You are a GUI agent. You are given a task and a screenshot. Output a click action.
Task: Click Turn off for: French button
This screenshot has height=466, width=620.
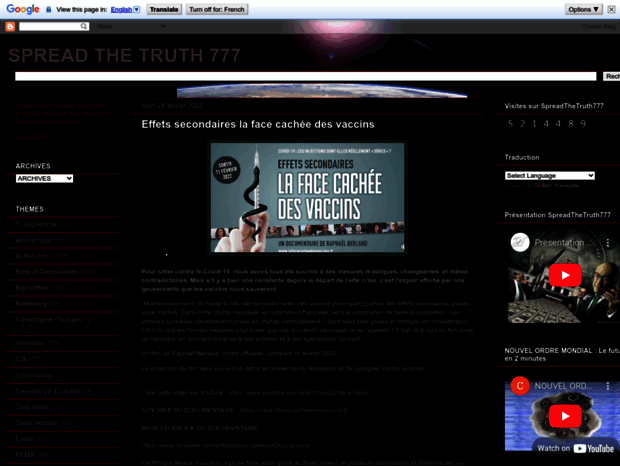(x=217, y=9)
